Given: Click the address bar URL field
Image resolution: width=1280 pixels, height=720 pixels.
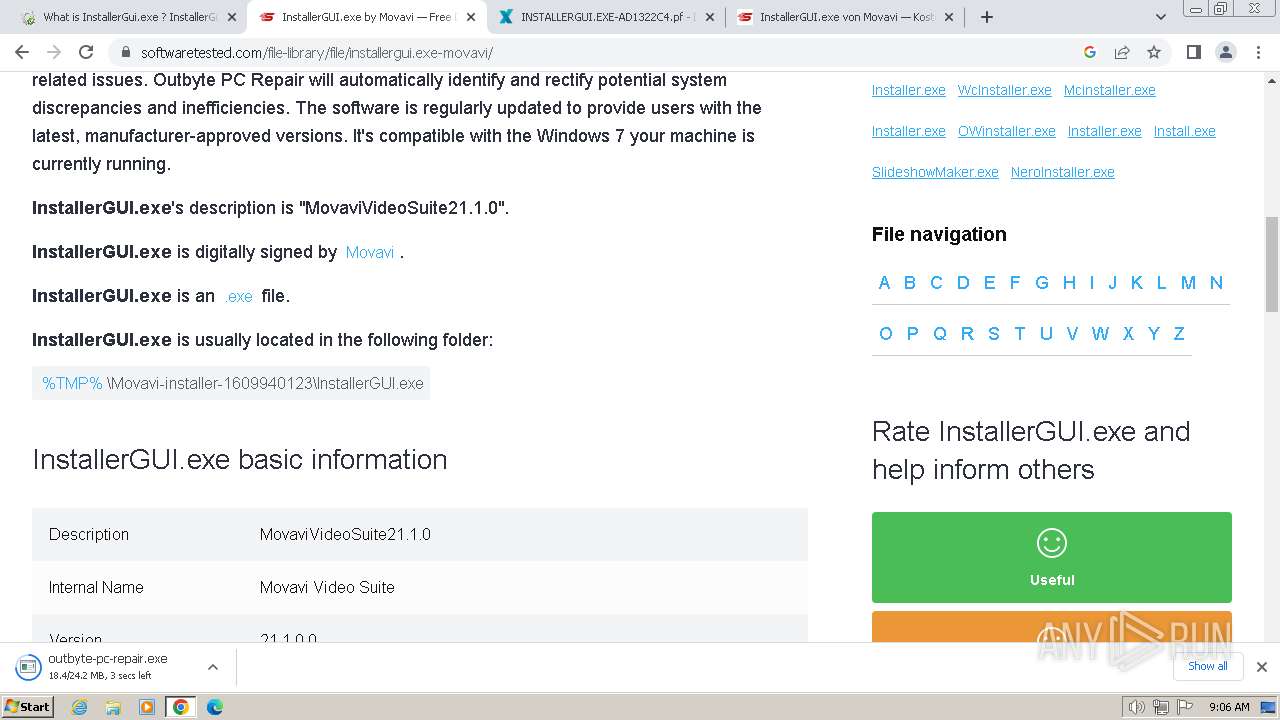Looking at the screenshot, I should pyautogui.click(x=600, y=52).
